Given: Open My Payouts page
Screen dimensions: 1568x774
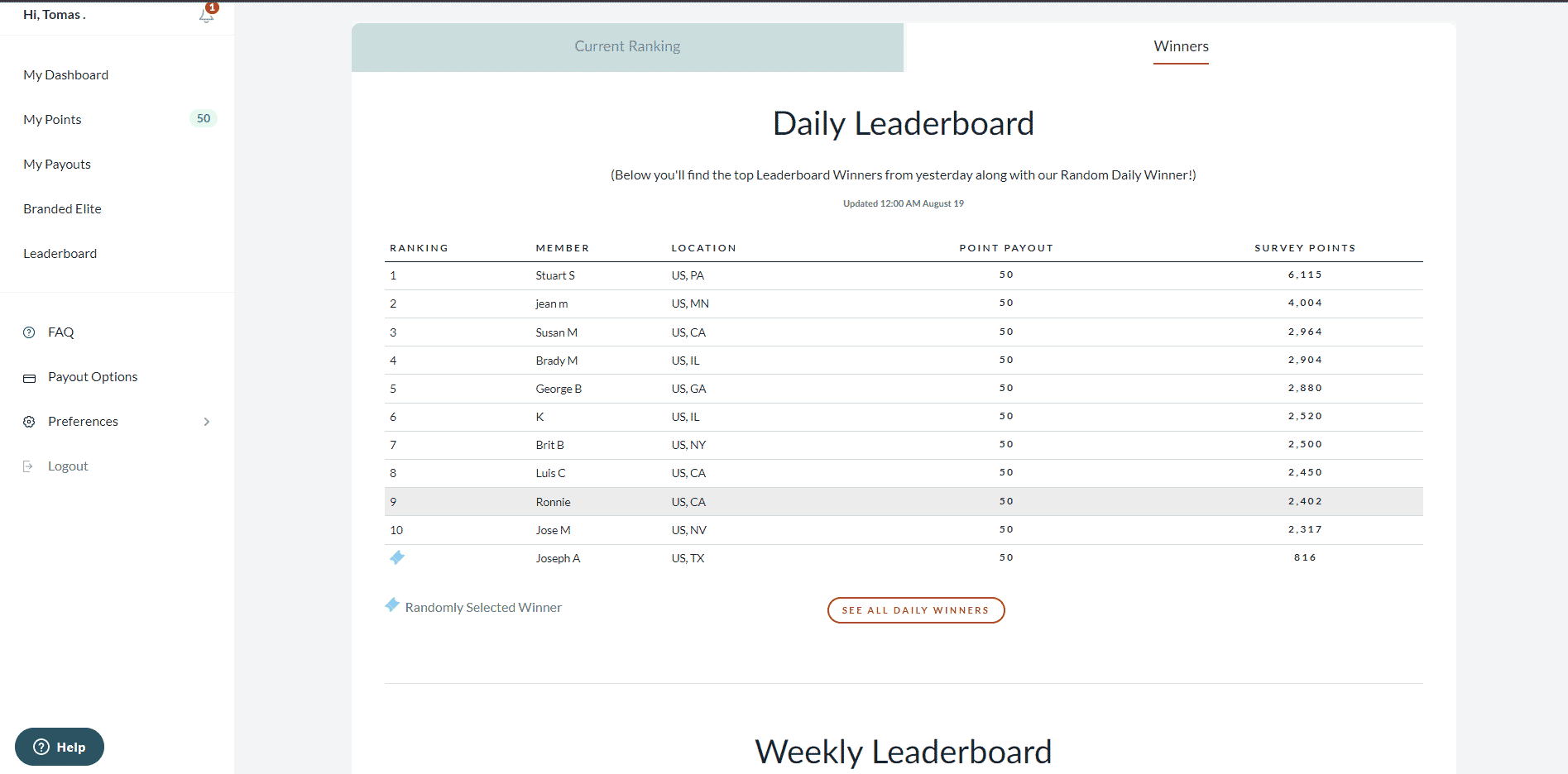Looking at the screenshot, I should pos(57,165).
